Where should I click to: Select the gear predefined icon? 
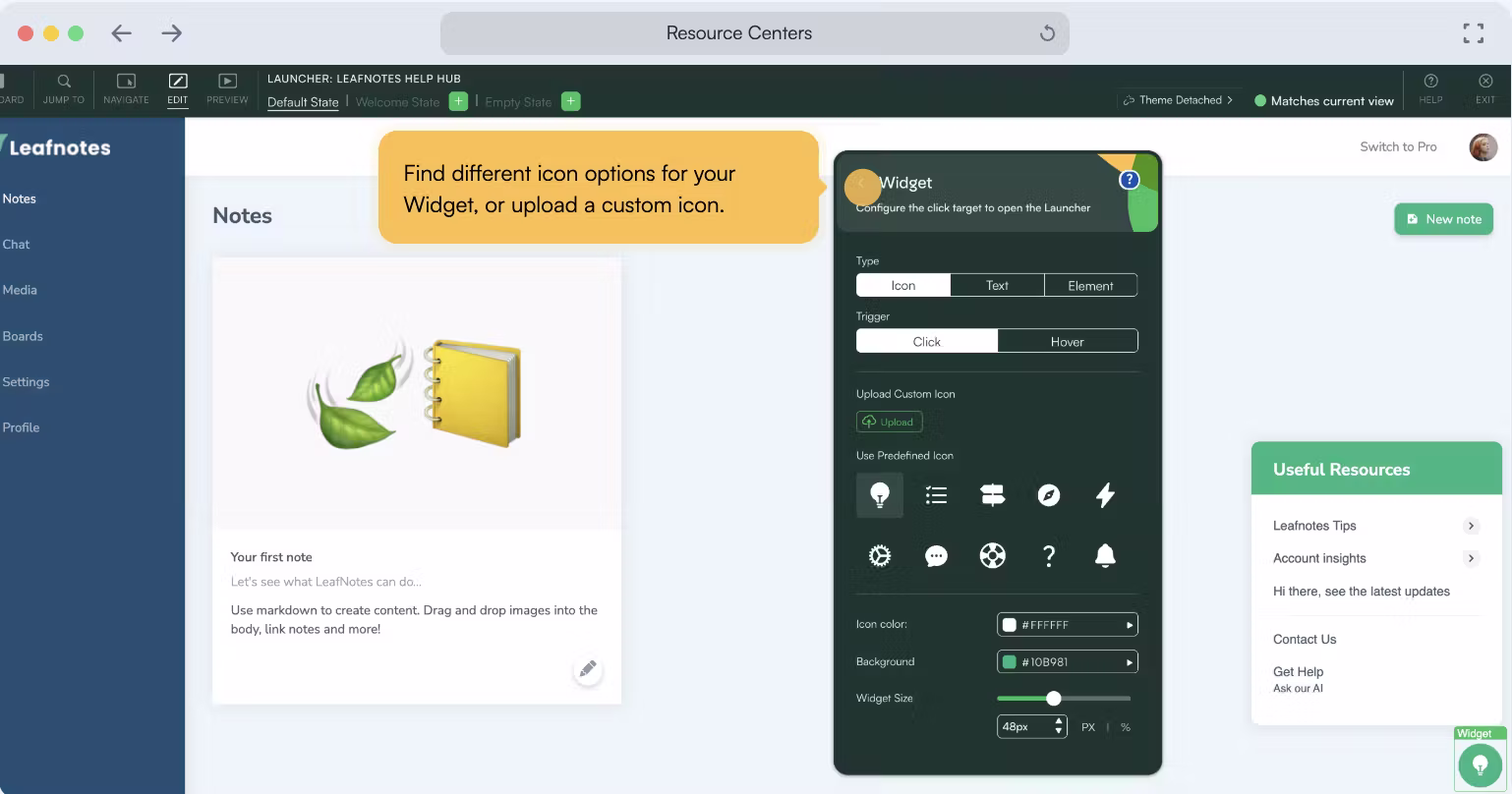pos(879,556)
